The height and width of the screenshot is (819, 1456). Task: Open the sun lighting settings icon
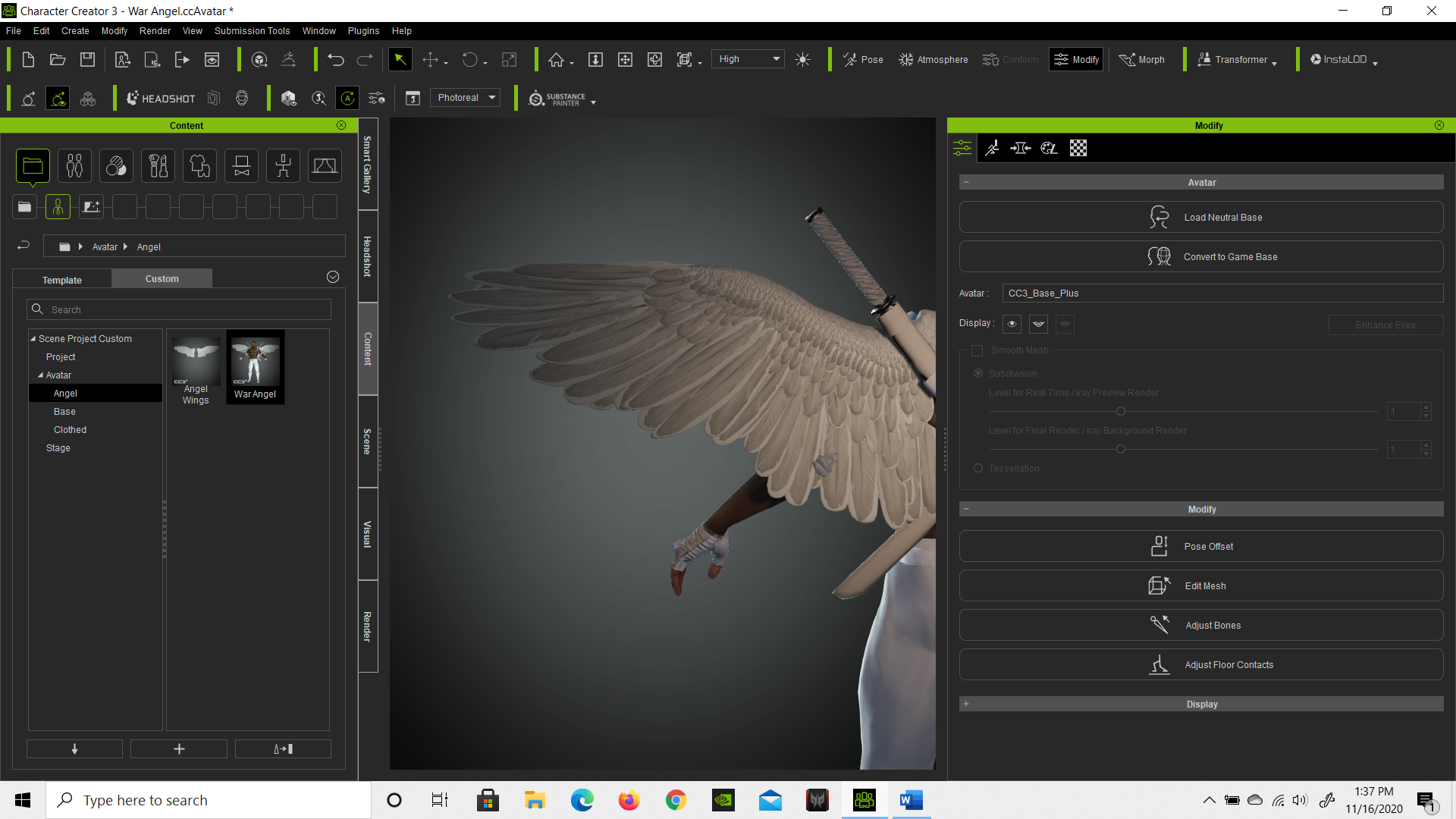pyautogui.click(x=803, y=60)
